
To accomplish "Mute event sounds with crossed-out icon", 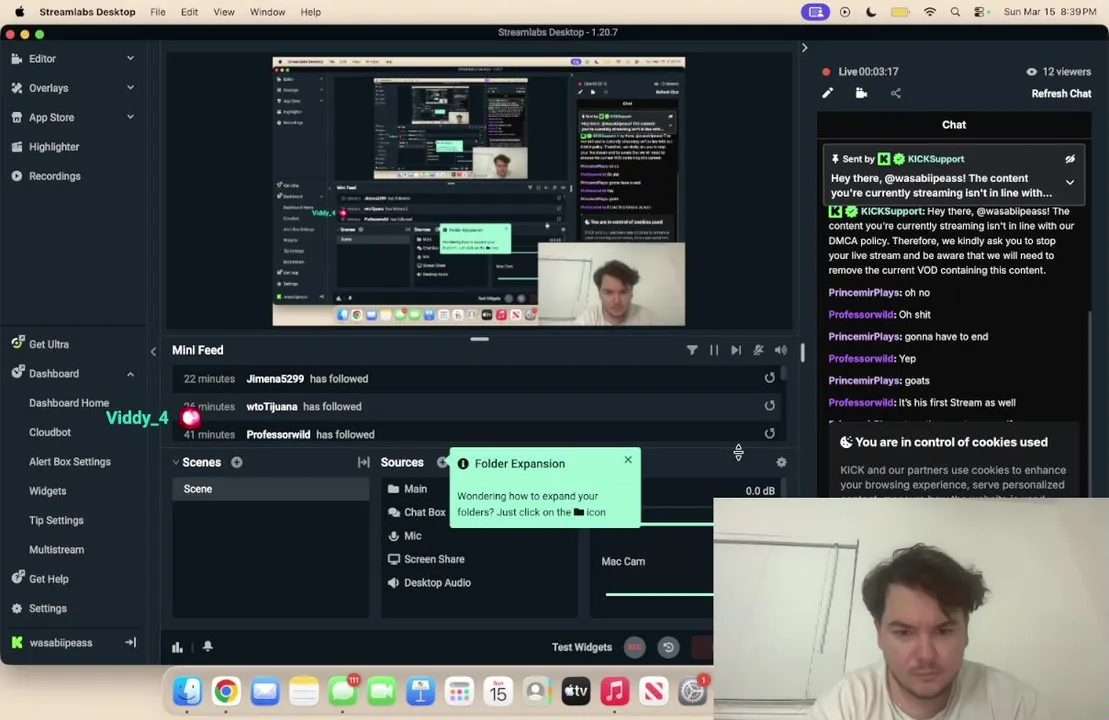I will coord(758,350).
